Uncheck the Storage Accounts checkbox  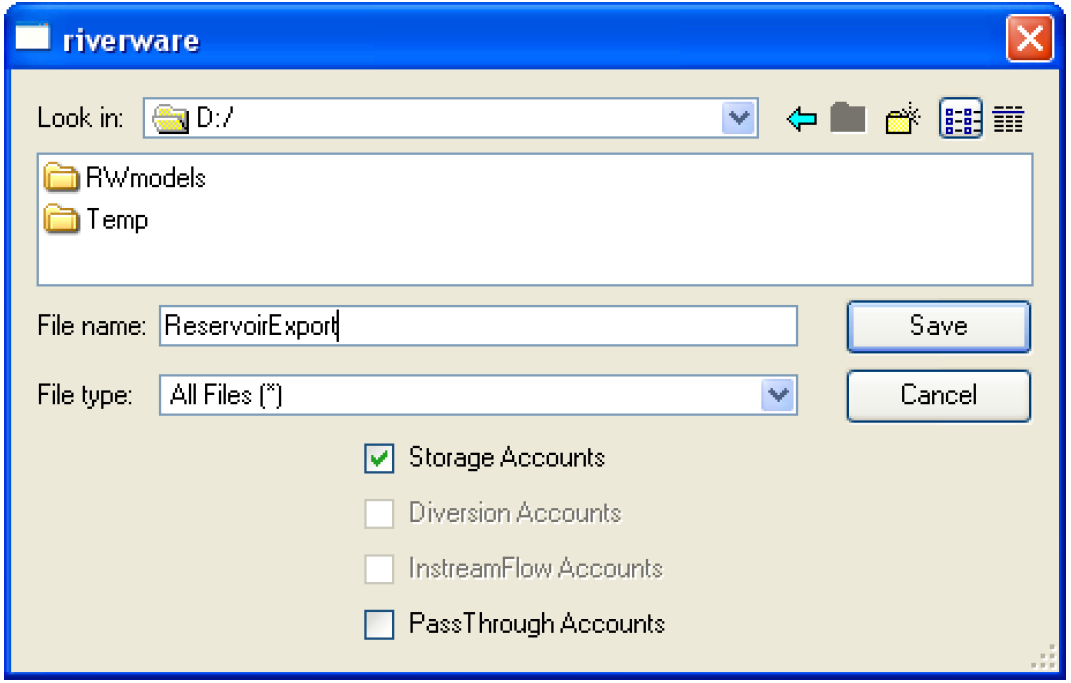click(379, 459)
